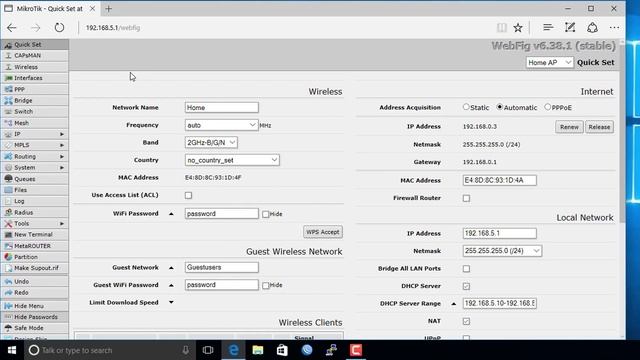Click the WPS Accept button
Viewport: 640px width, 360px height.
coord(323,232)
